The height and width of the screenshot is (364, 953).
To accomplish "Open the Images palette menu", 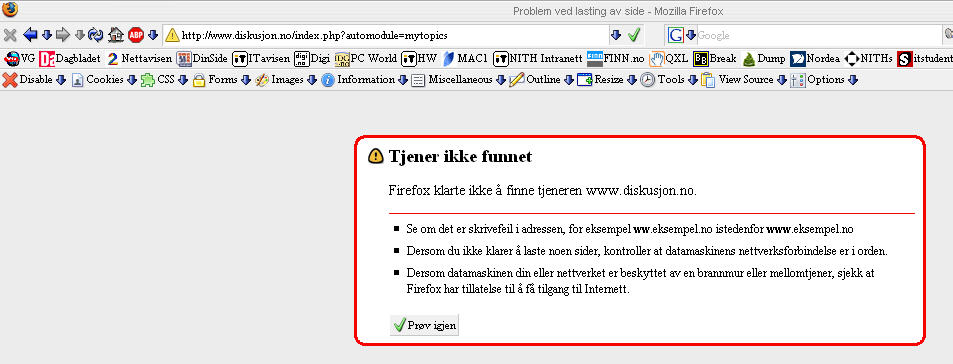I will [279, 80].
